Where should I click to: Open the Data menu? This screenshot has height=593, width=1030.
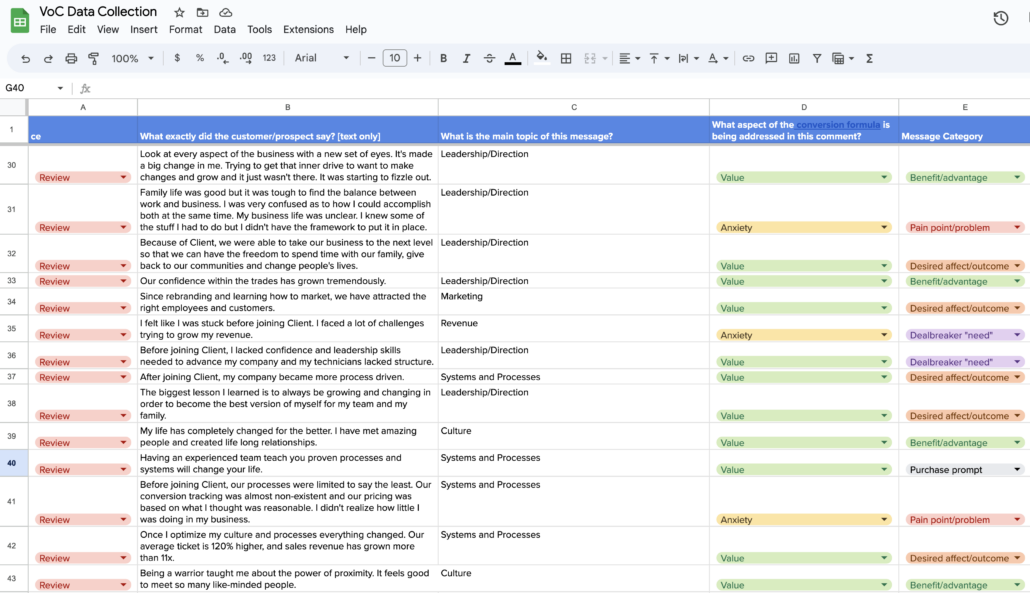[x=225, y=29]
